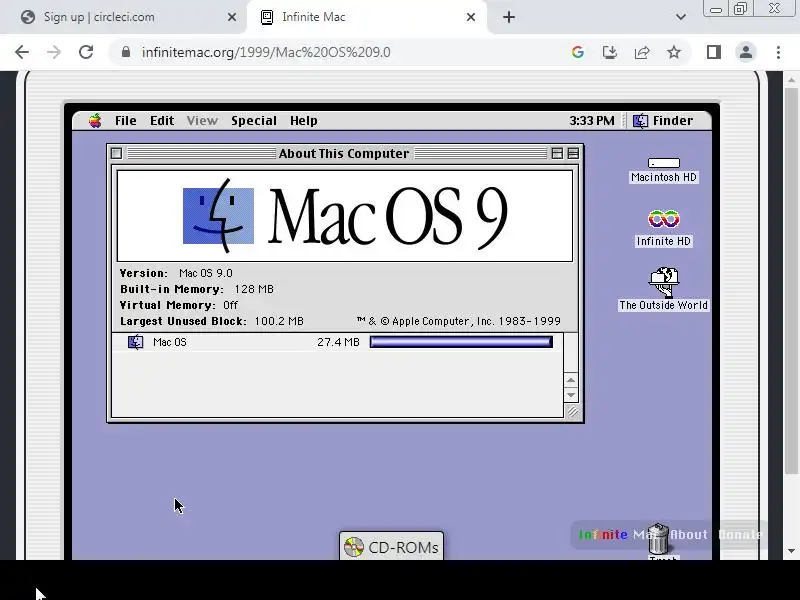Close the circleci.com browser tab

[232, 17]
